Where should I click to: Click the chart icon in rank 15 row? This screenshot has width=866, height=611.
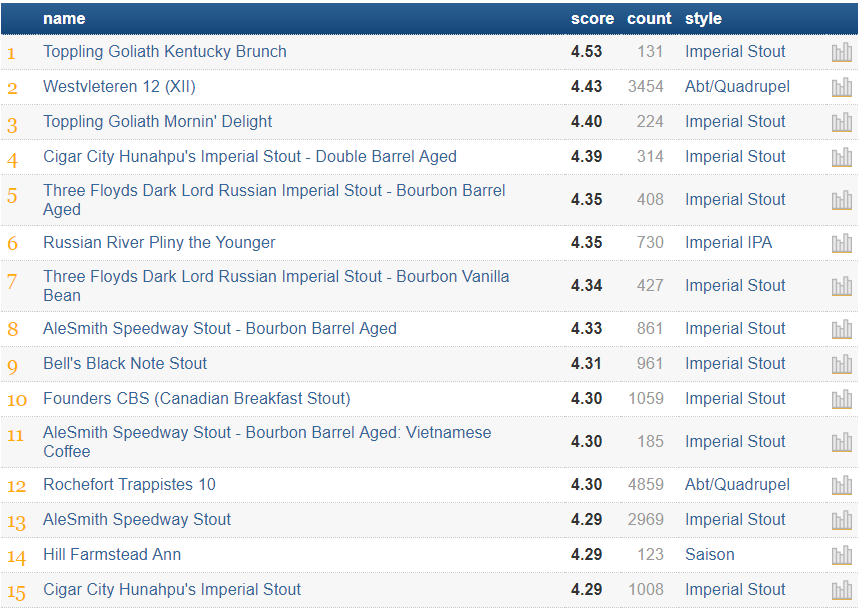[x=842, y=591]
